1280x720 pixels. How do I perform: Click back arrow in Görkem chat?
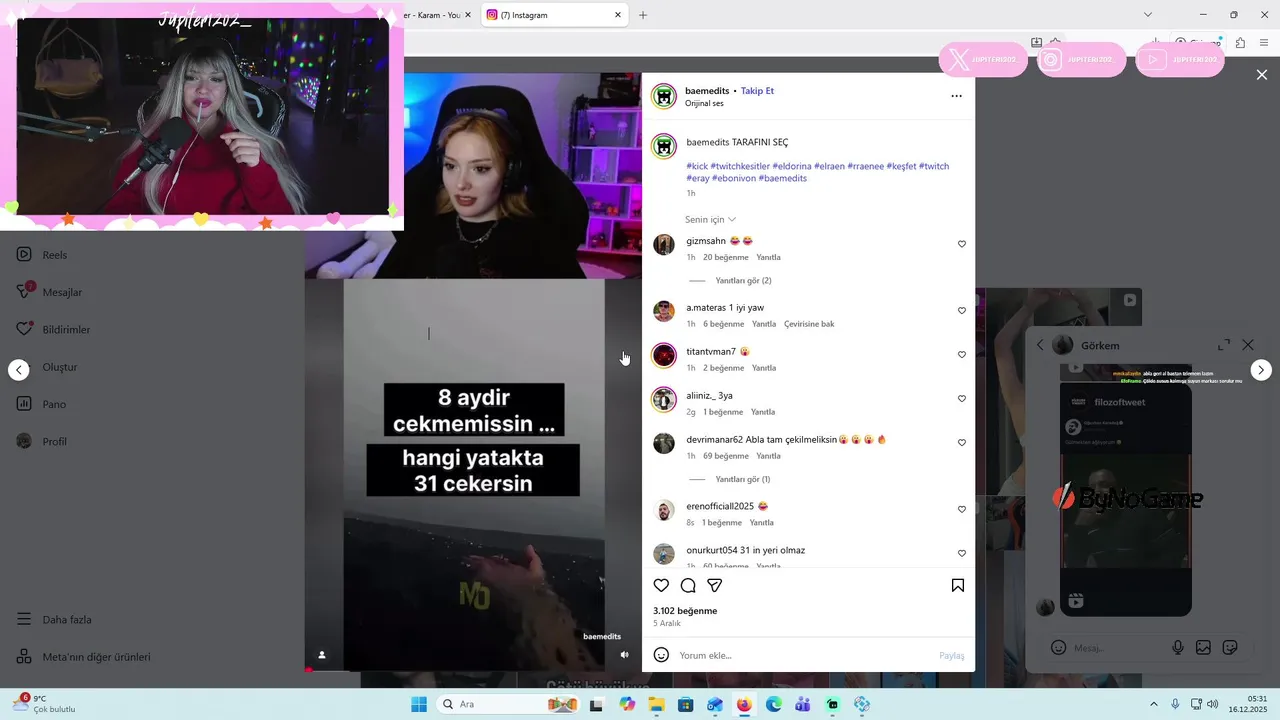coord(1040,345)
